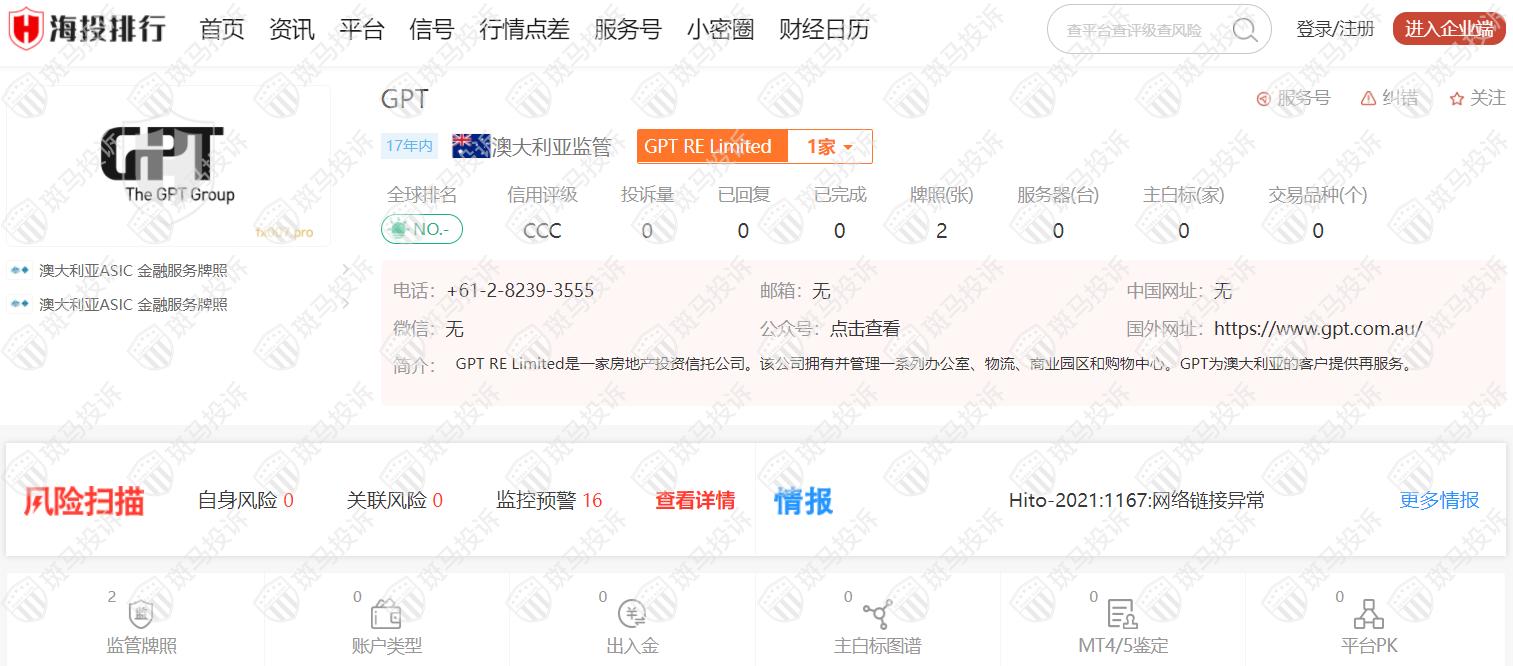Expand second 澳大利亚ASIC 金融服务牌照 entry
The image size is (1513, 666).
point(345,304)
